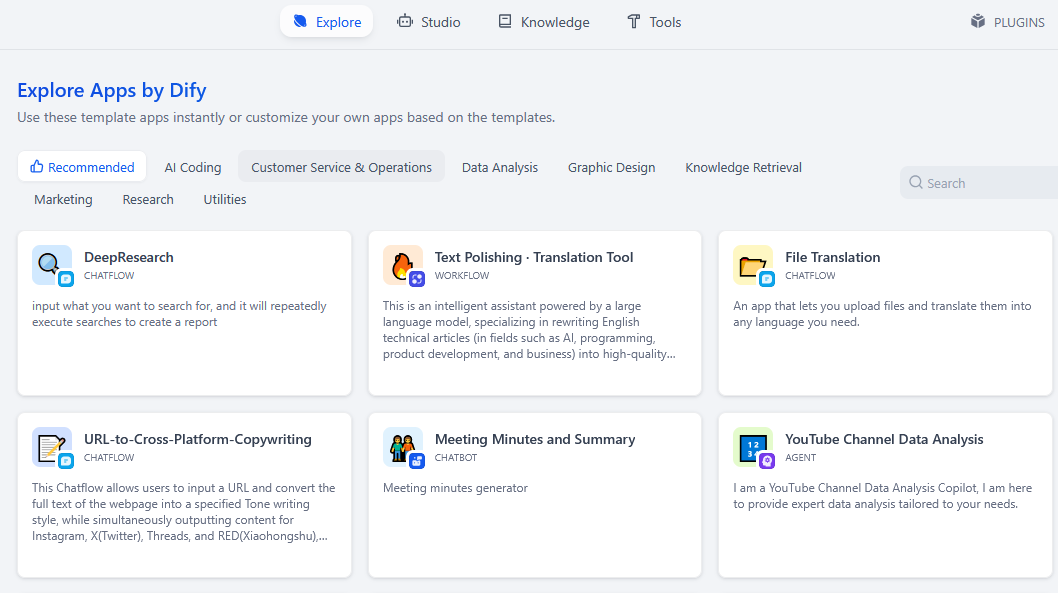Switch to the Studio tab
This screenshot has width=1058, height=593.
pyautogui.click(x=429, y=22)
